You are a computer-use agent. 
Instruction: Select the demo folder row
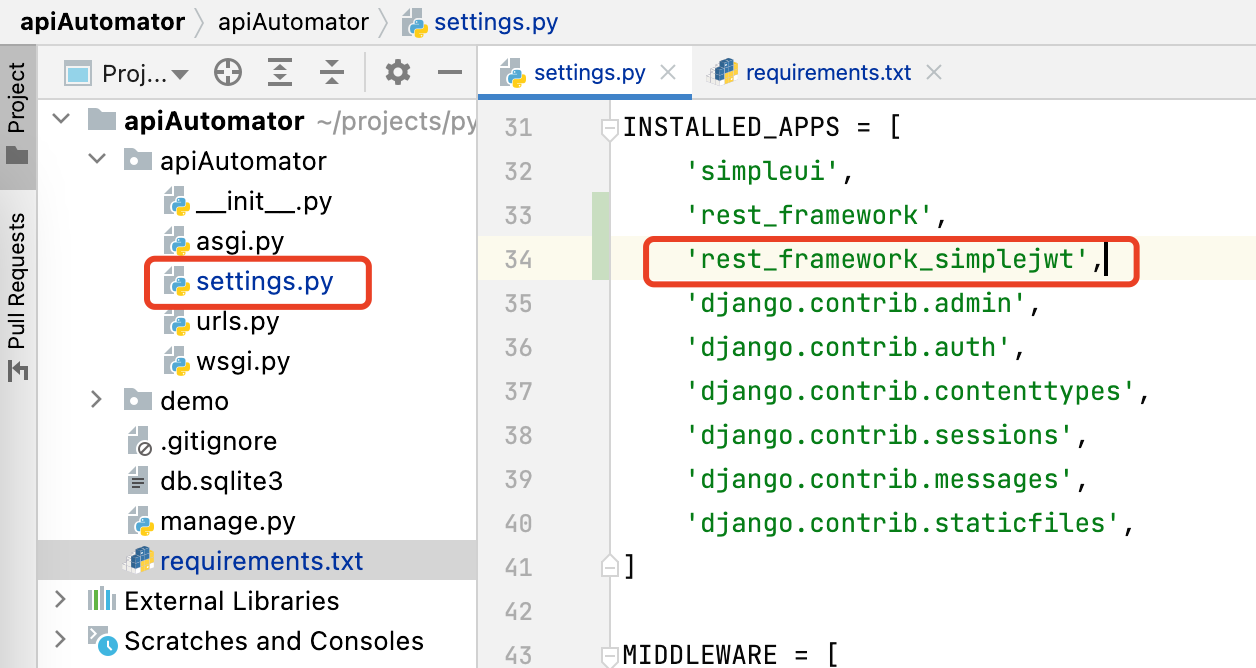(257, 401)
